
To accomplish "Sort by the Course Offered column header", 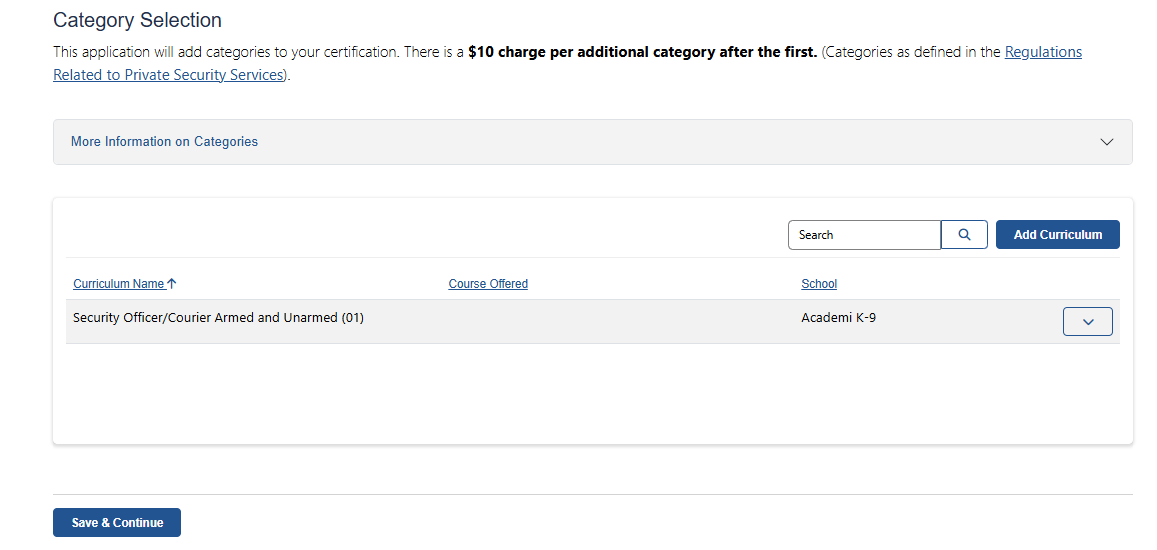I will tap(488, 284).
